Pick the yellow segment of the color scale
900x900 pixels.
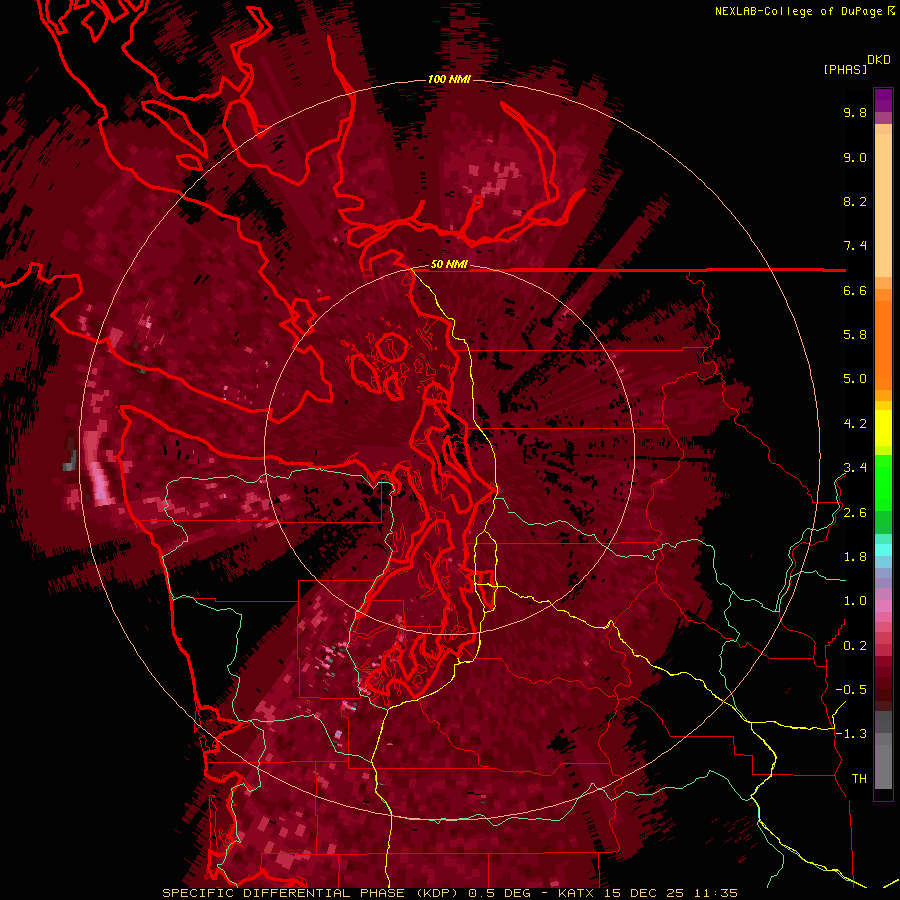883,428
